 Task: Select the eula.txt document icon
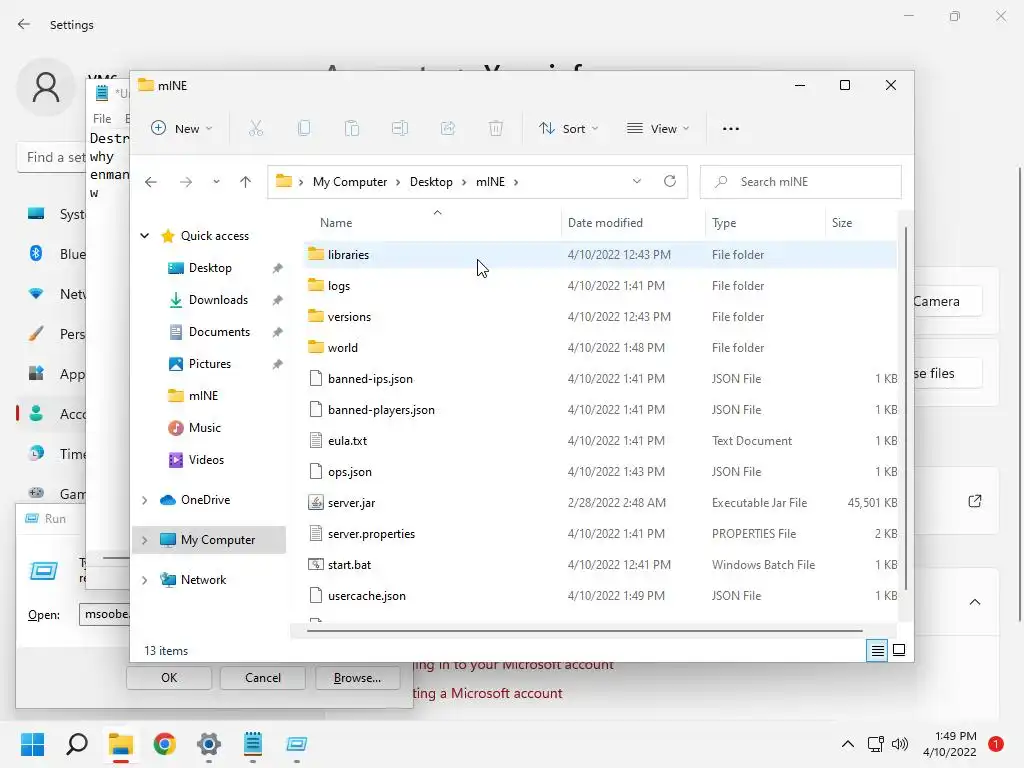pyautogui.click(x=316, y=440)
